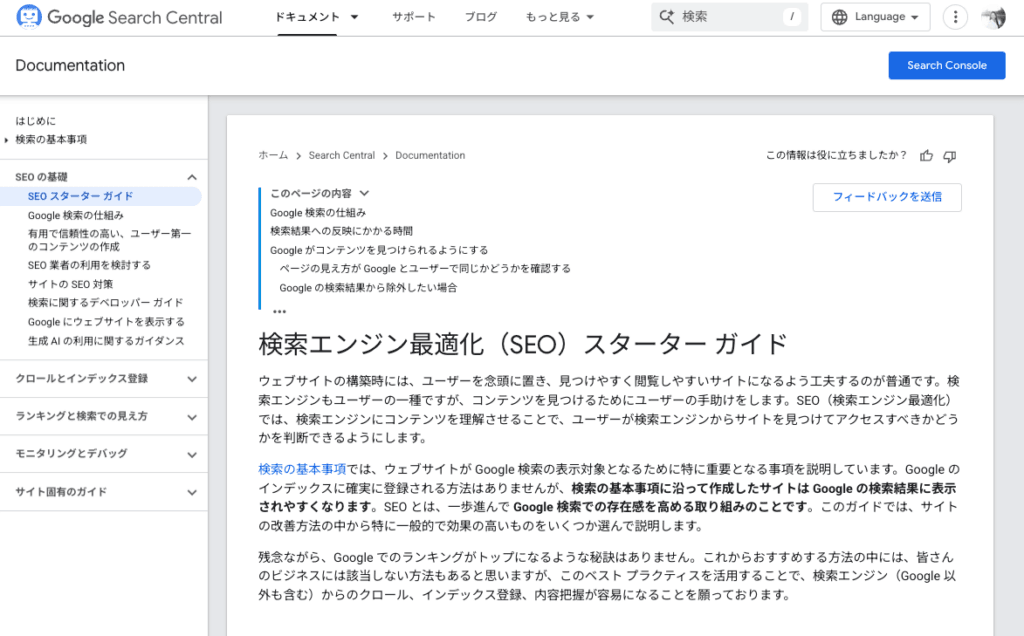Click the search magnifier icon
Viewport: 1024px width, 636px height.
(667, 17)
